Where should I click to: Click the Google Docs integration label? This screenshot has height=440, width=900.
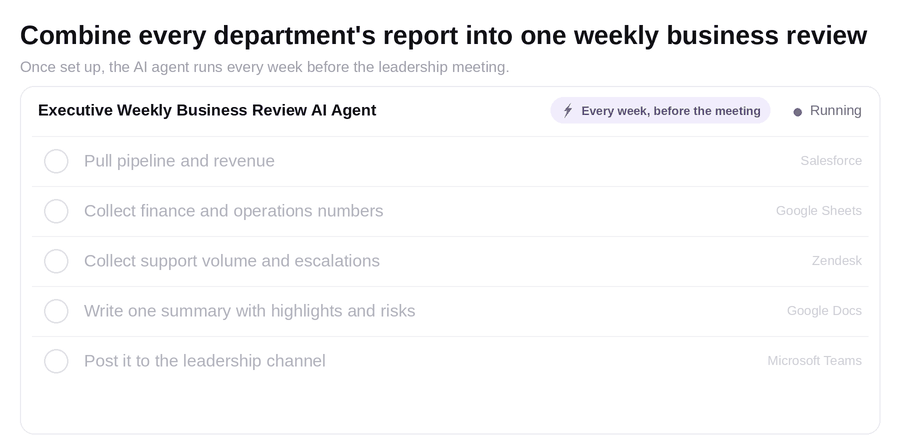tap(824, 311)
